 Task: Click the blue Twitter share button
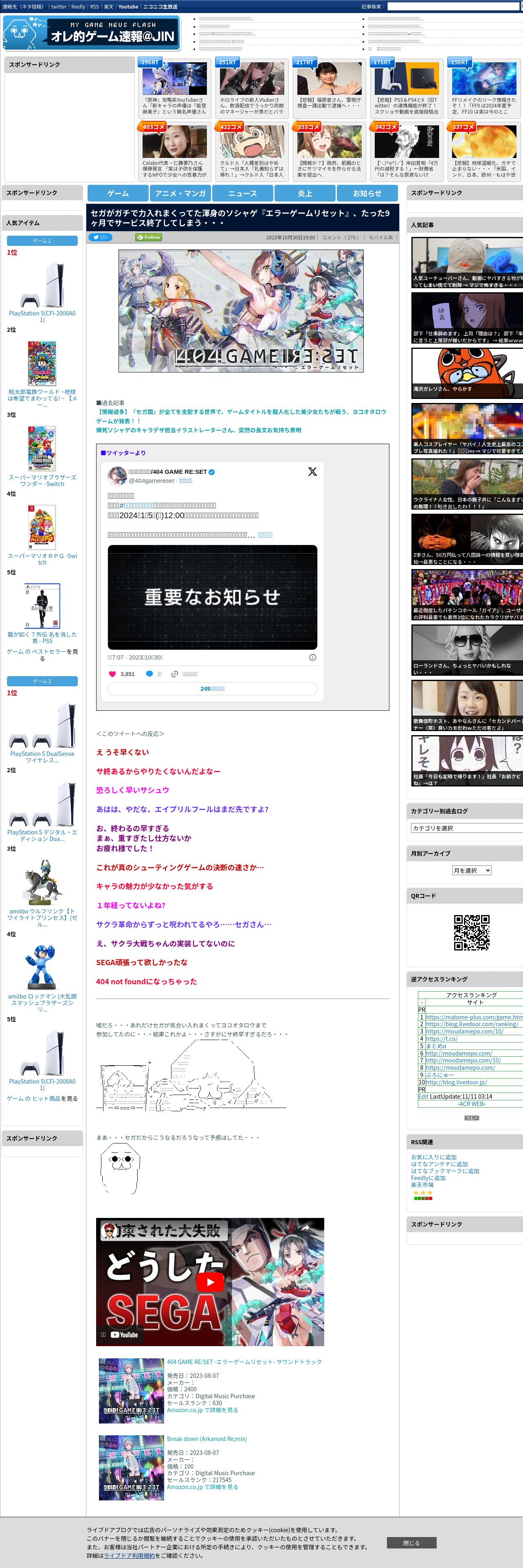[x=101, y=237]
